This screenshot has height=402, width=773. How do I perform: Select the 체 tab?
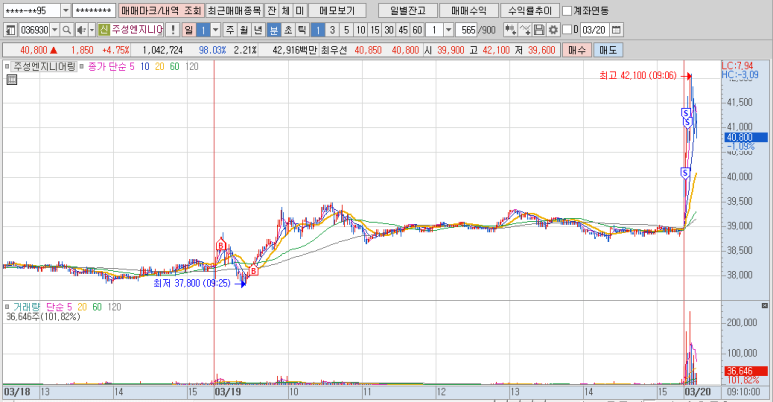285,10
